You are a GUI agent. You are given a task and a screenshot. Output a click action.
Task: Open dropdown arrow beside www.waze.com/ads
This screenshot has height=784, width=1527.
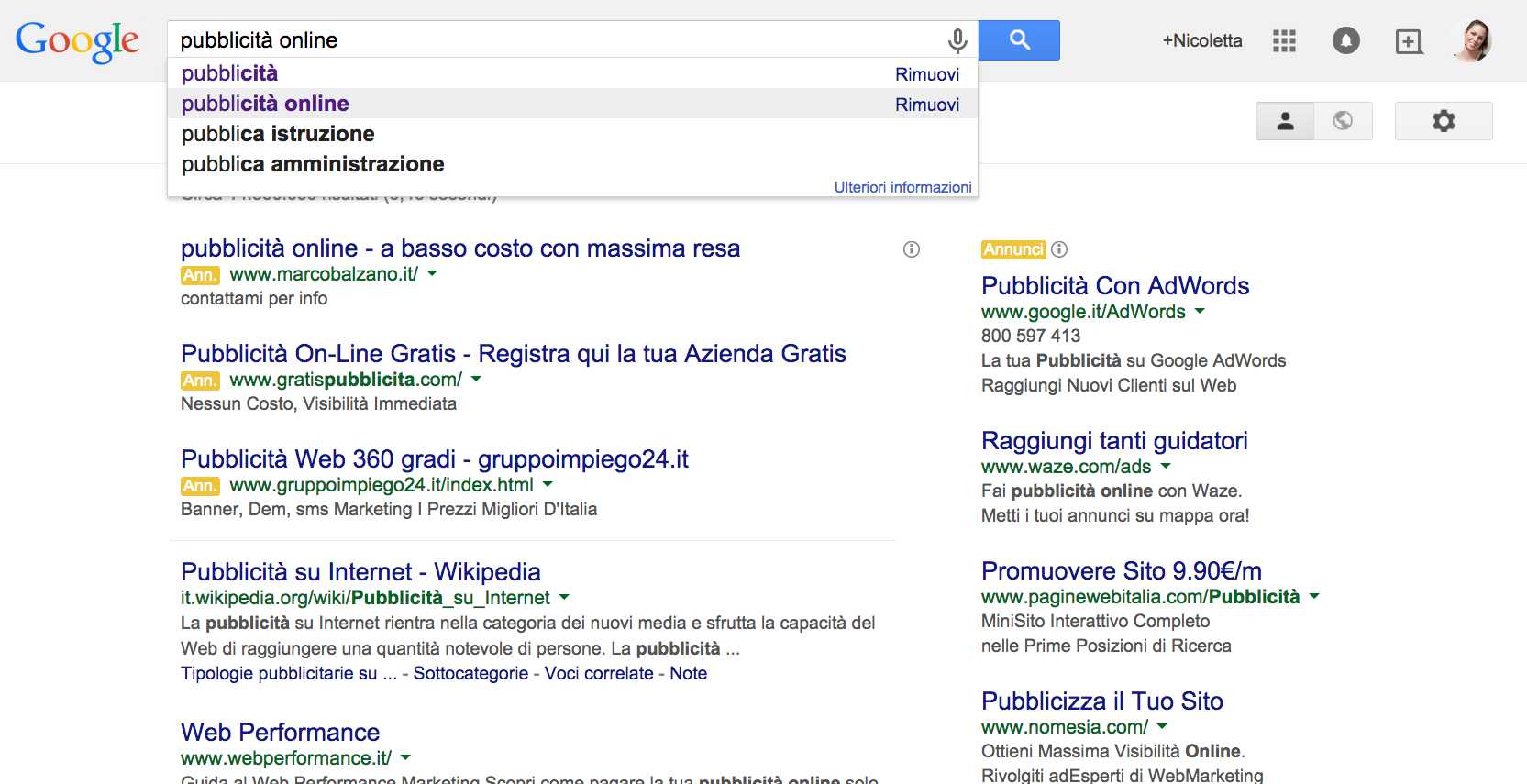pyautogui.click(x=1166, y=467)
